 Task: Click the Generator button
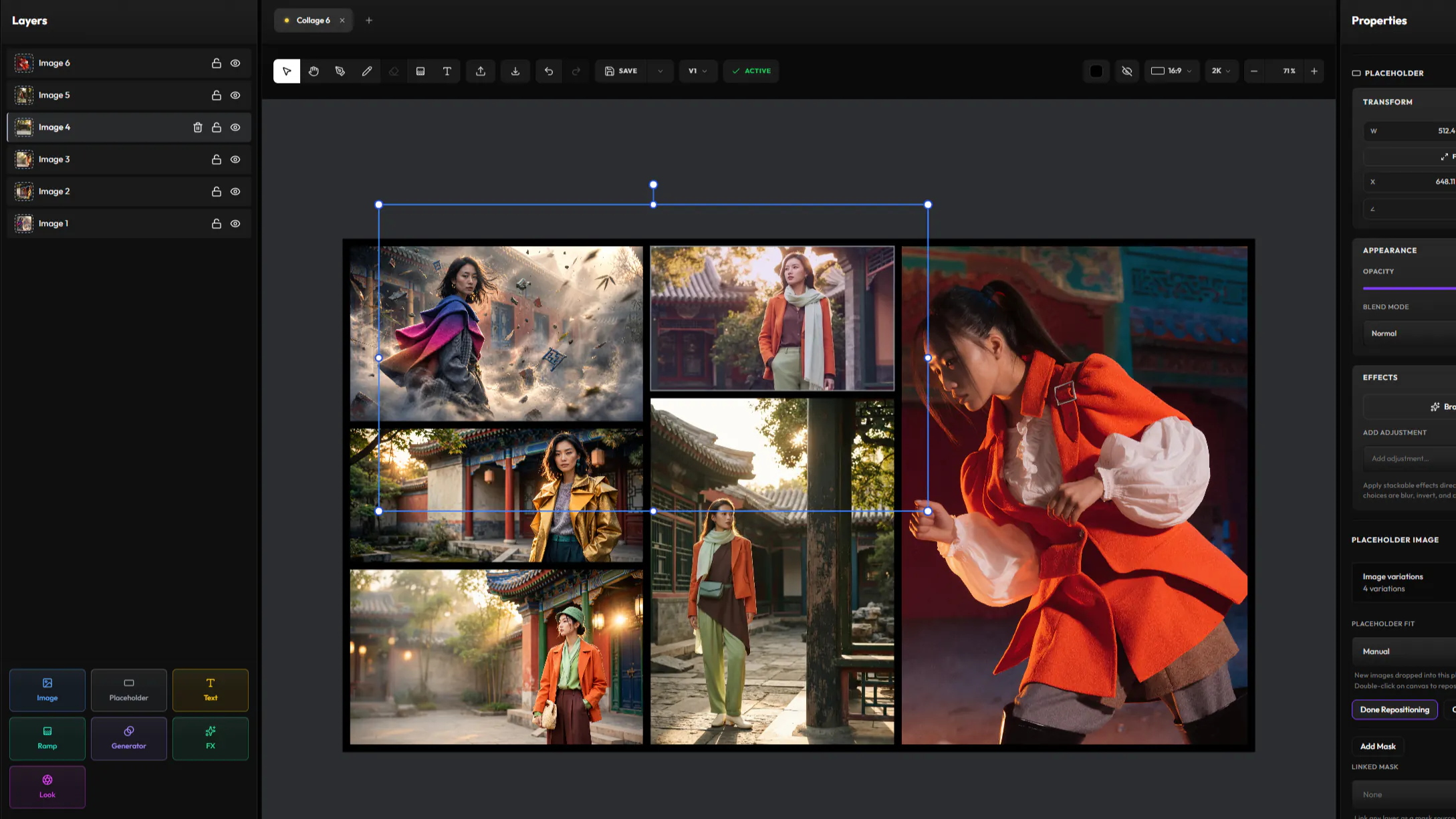[129, 738]
